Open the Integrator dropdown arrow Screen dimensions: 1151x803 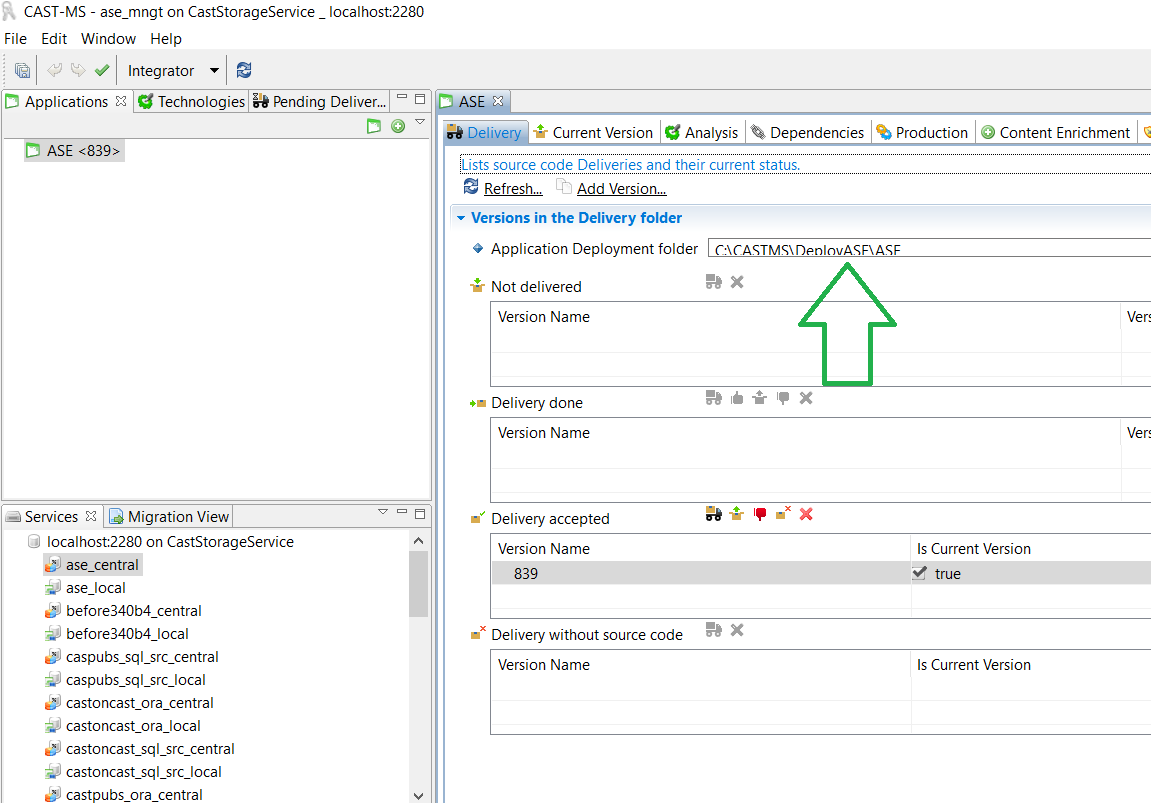214,71
